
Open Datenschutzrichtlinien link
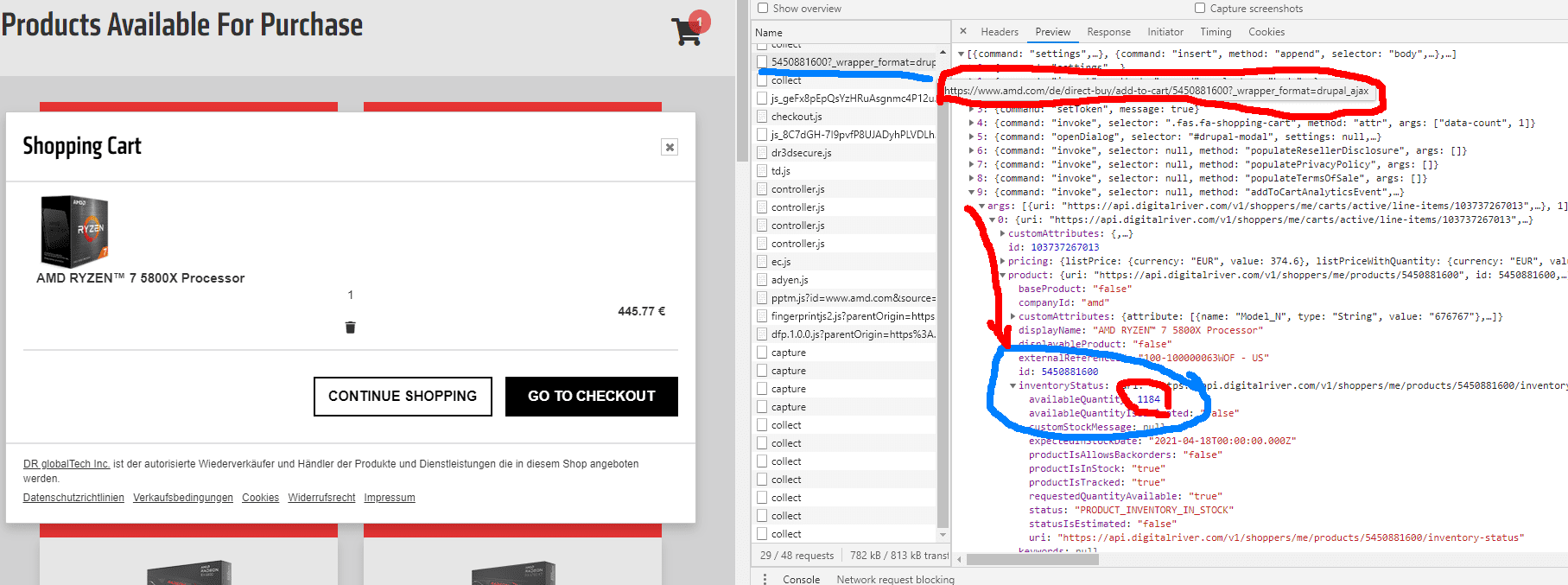coord(73,498)
